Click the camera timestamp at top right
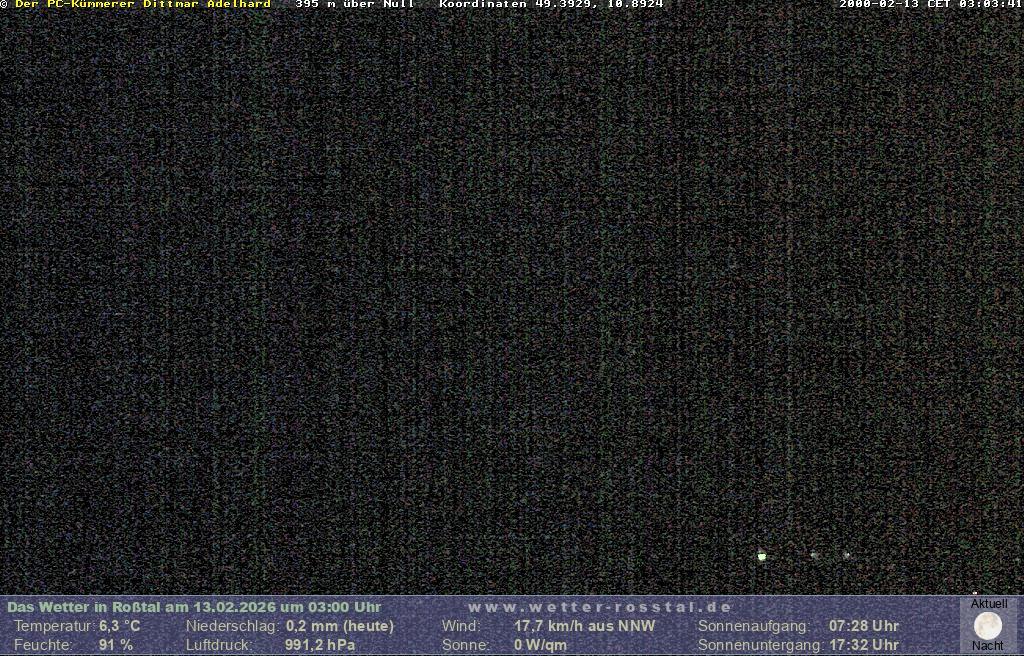Viewport: 1024px width, 656px height. (930, 4)
